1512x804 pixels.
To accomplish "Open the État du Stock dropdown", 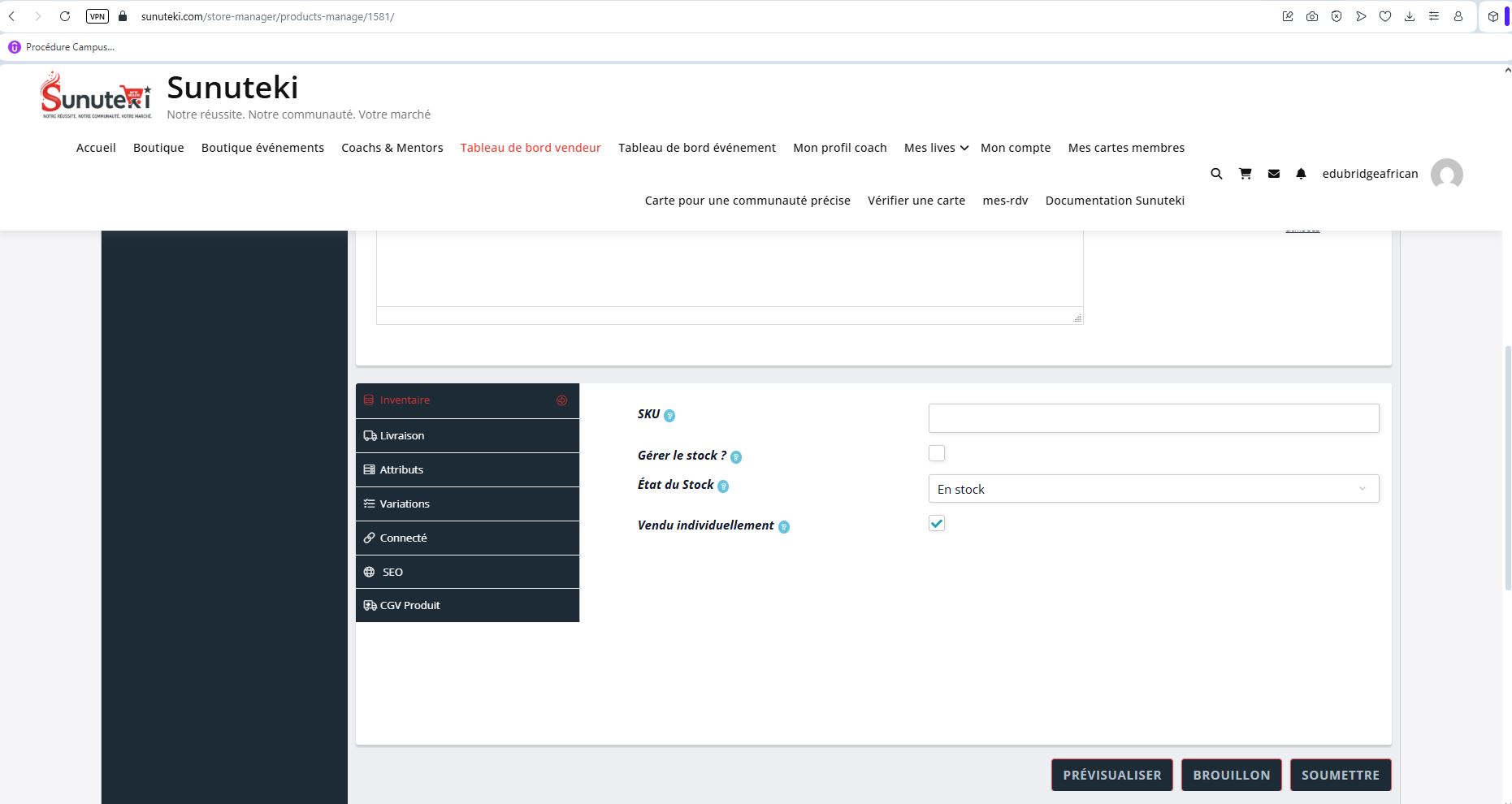I will pyautogui.click(x=1153, y=489).
